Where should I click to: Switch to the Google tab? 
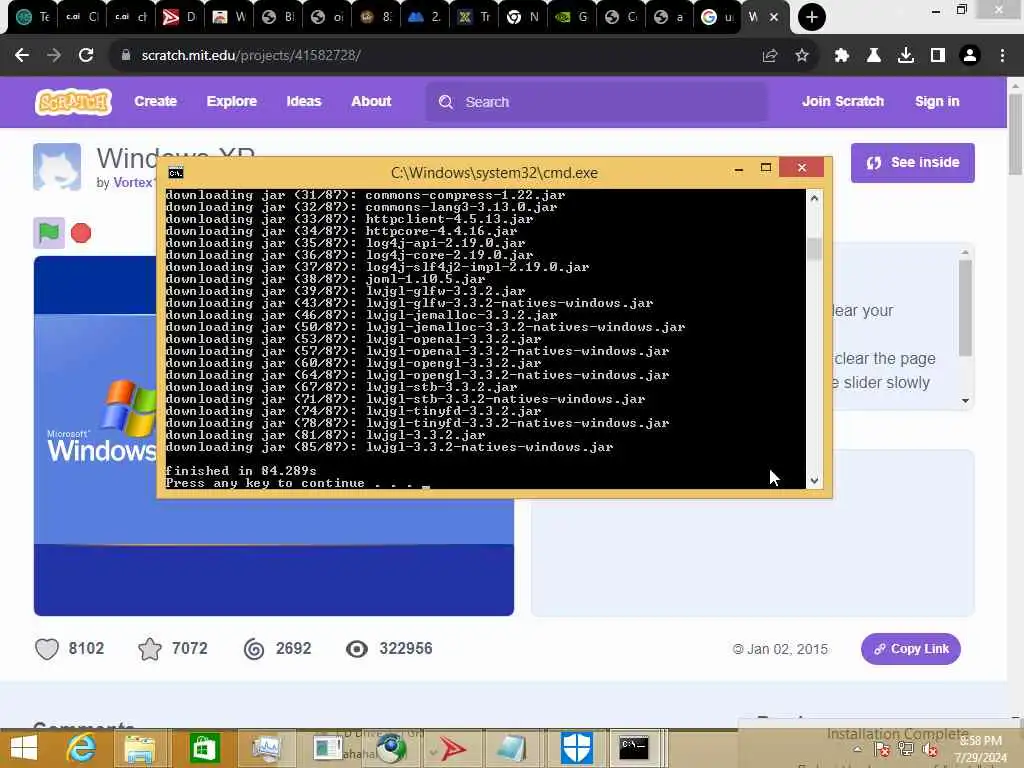click(x=716, y=17)
